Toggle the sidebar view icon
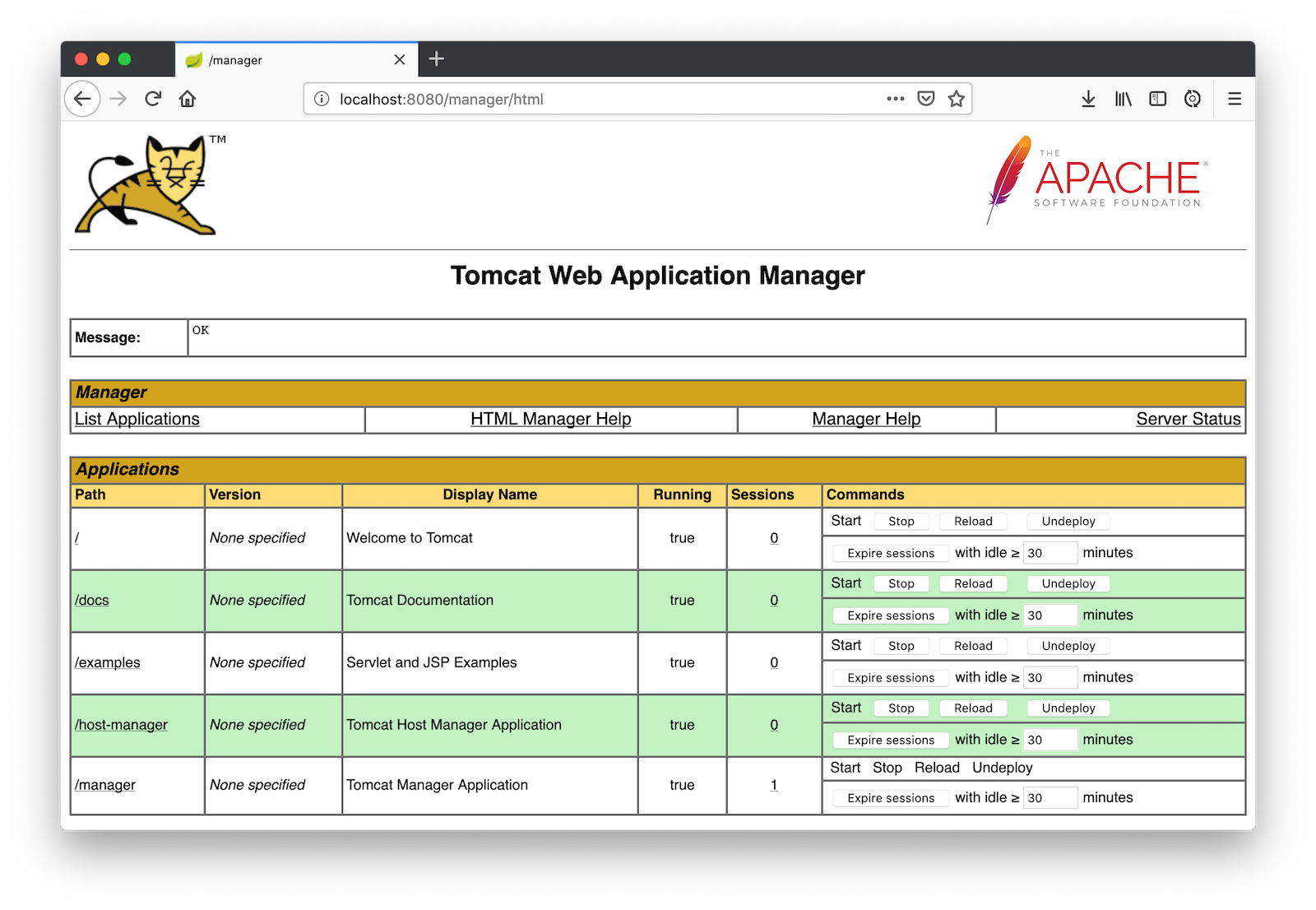This screenshot has height=910, width=1316. click(1157, 99)
